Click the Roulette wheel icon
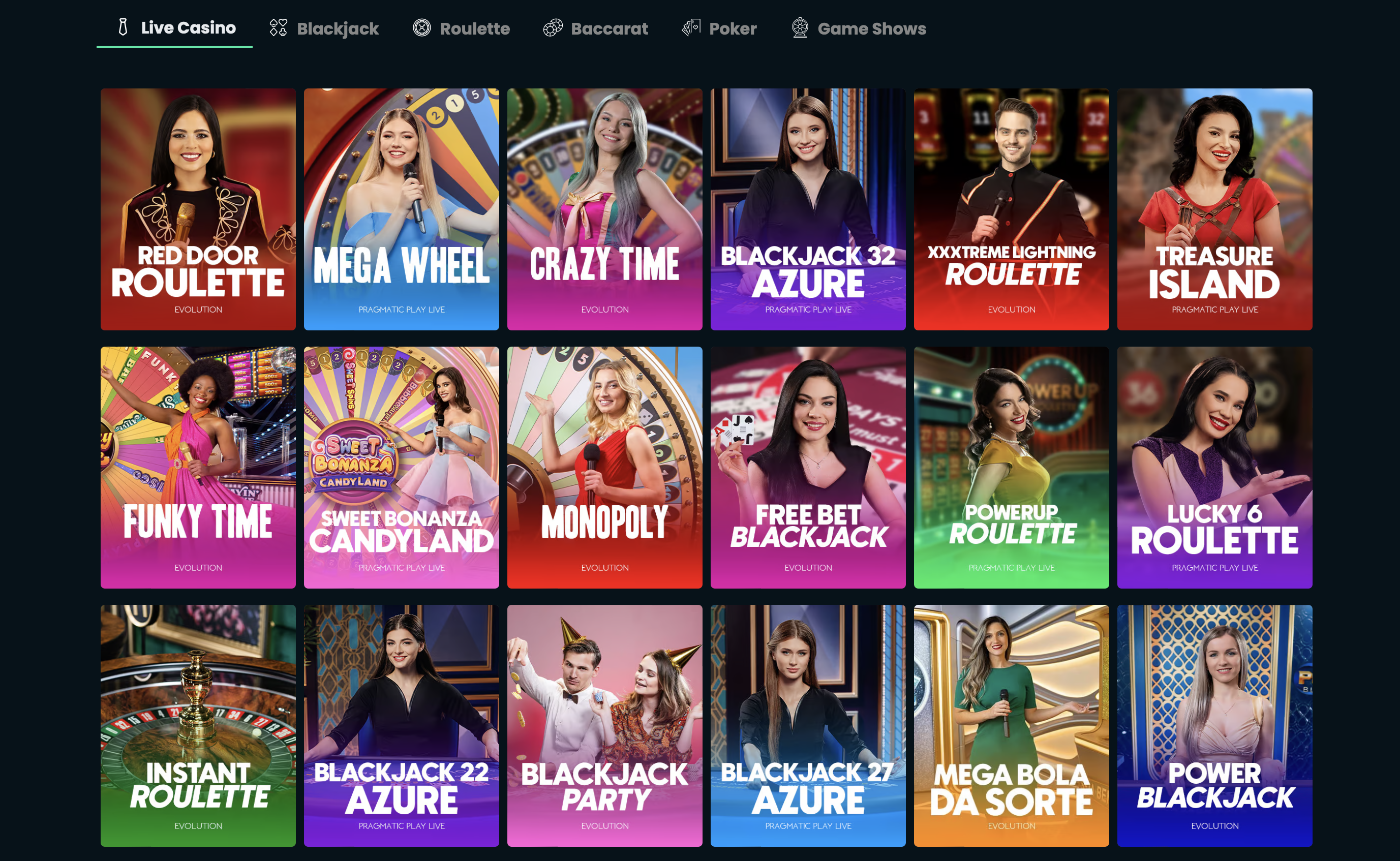The width and height of the screenshot is (1400, 861). pyautogui.click(x=421, y=28)
